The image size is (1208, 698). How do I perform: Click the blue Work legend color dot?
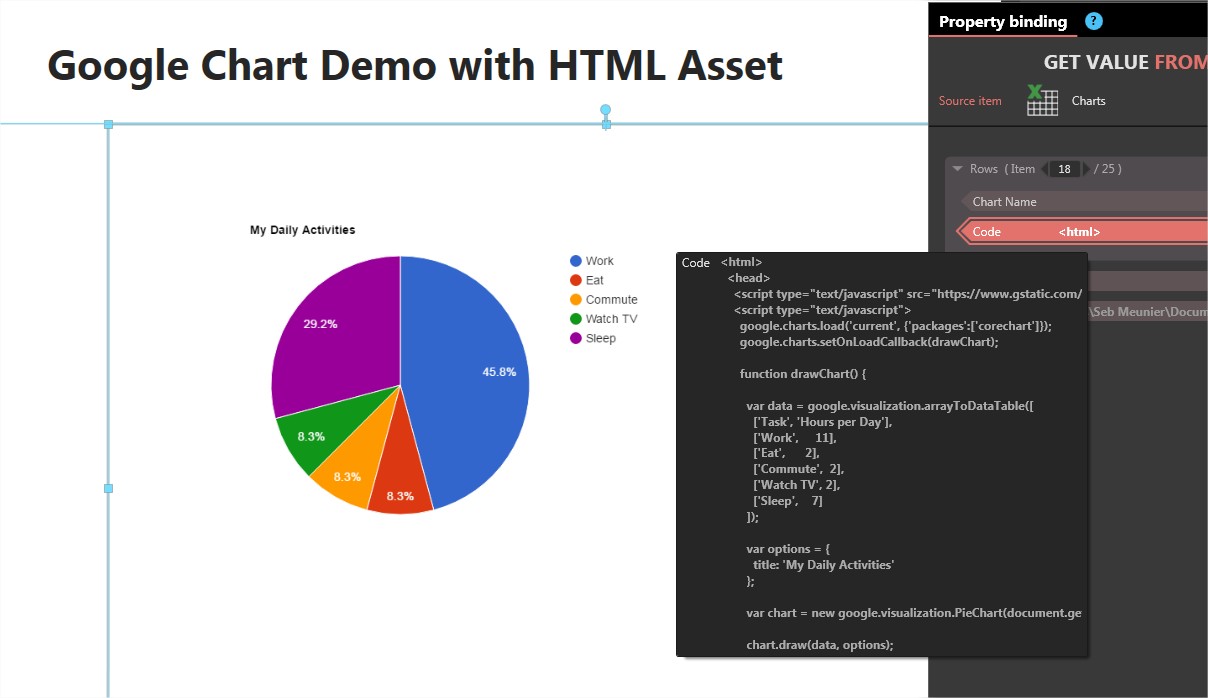[576, 261]
